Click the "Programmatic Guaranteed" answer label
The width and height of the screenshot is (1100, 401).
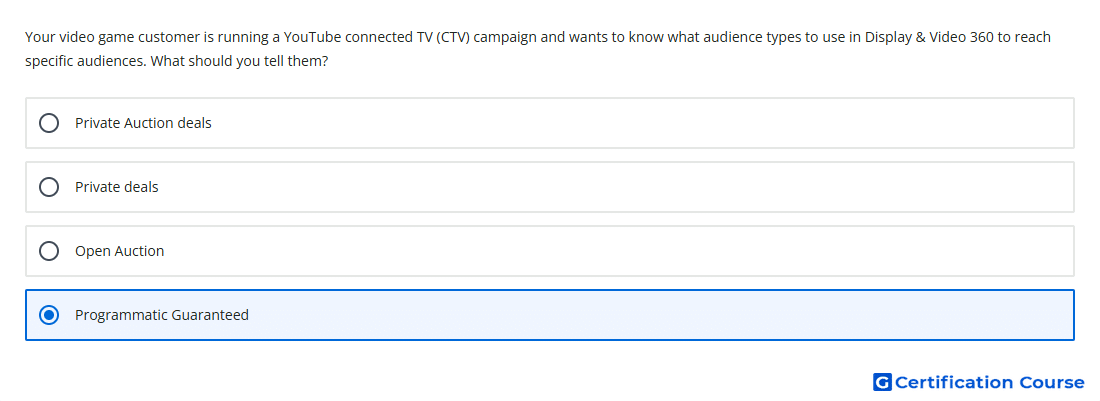pyautogui.click(x=162, y=315)
